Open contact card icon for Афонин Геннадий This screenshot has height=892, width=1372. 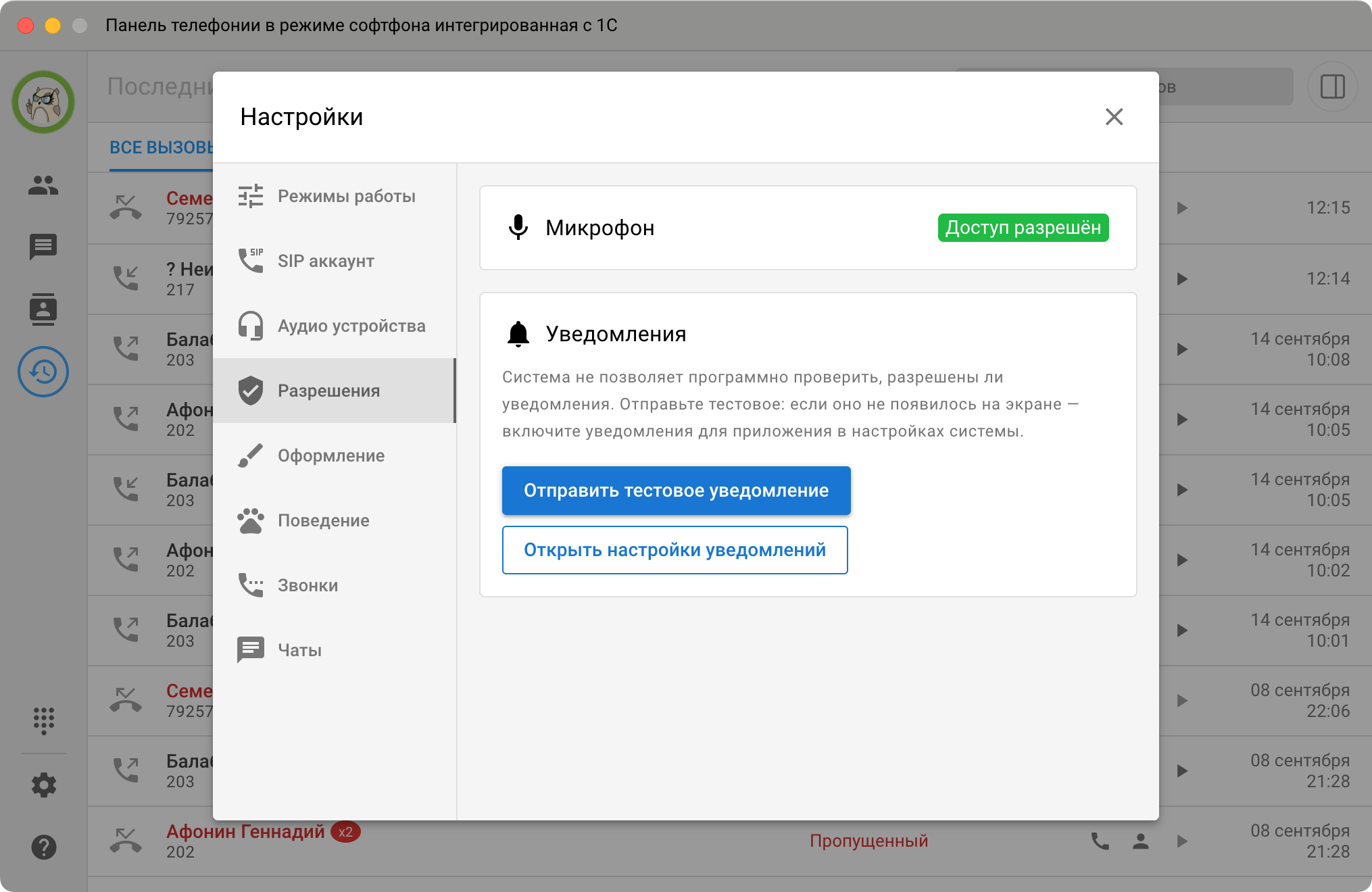(1141, 841)
